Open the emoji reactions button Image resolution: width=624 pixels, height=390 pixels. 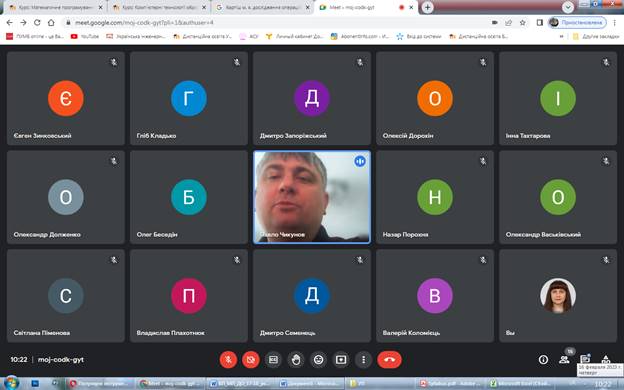pos(318,360)
